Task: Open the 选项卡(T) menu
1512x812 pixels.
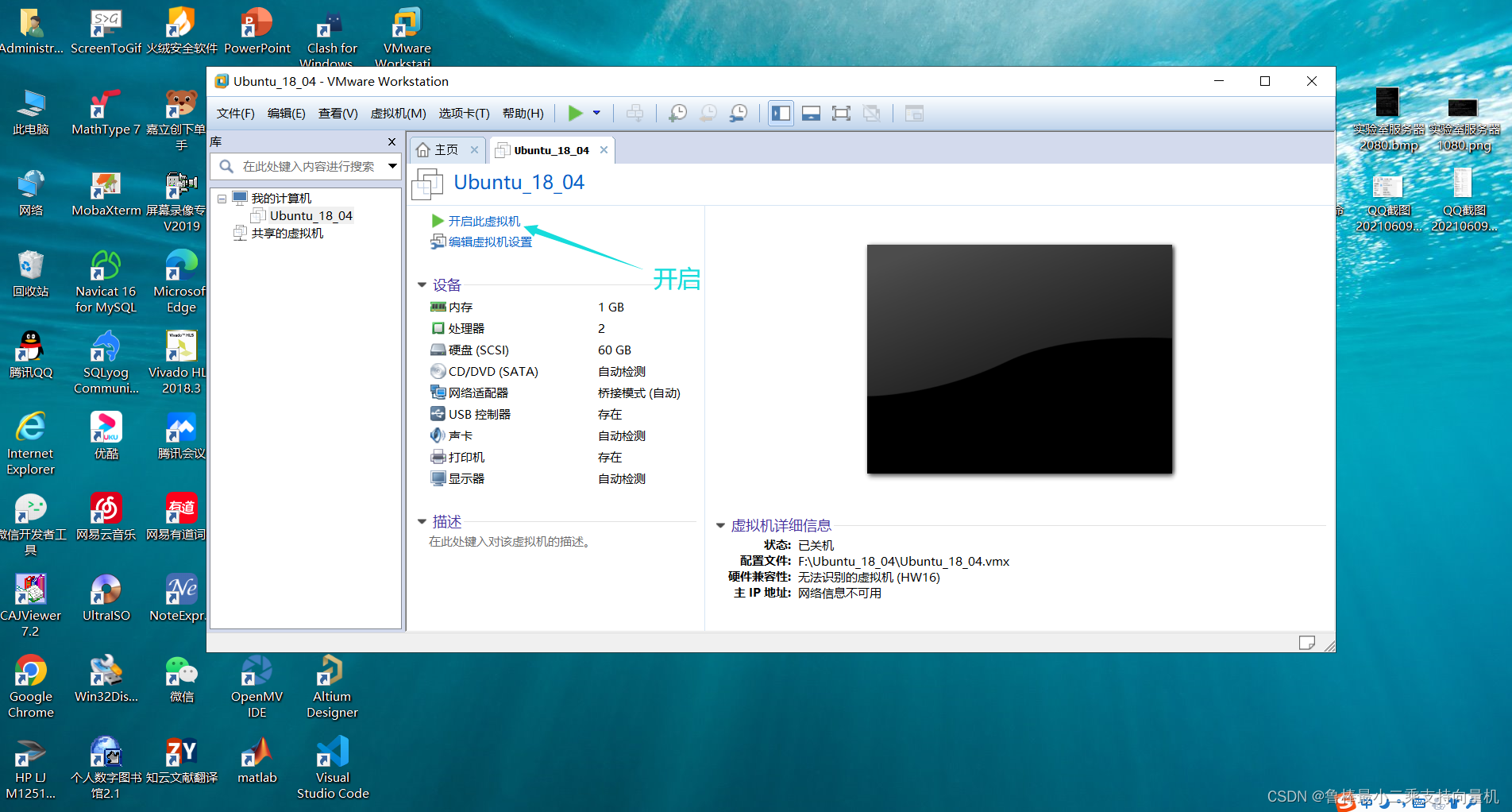Action: pos(464,114)
